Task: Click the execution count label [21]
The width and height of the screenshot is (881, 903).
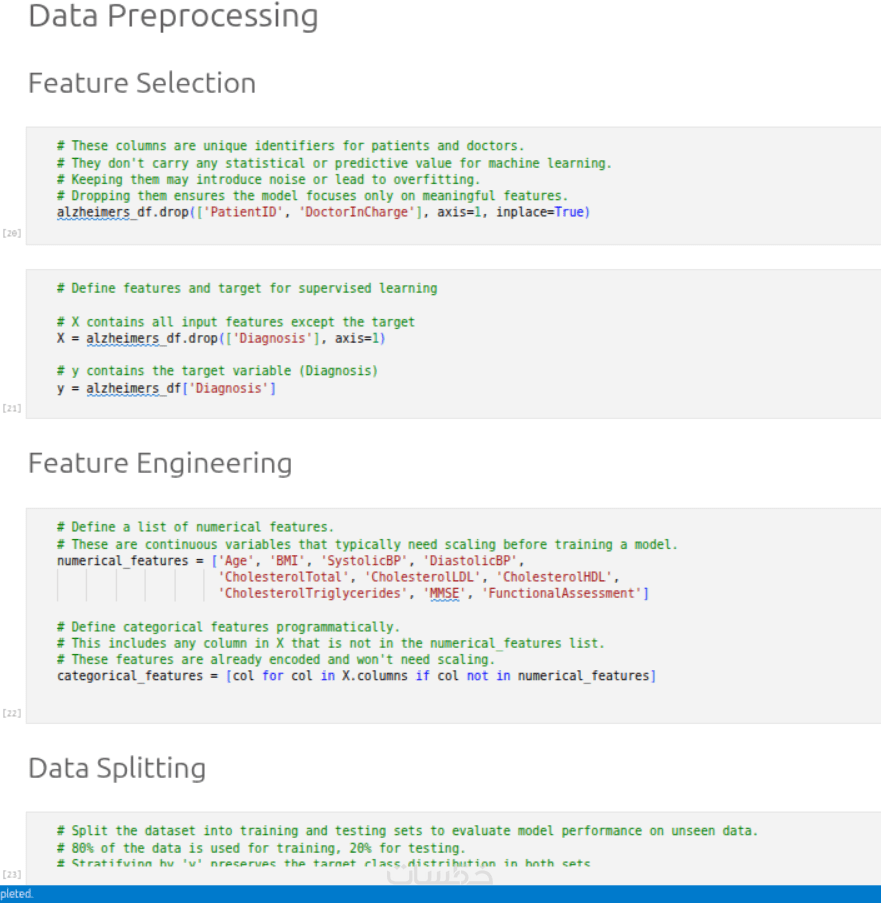Action: tap(12, 408)
